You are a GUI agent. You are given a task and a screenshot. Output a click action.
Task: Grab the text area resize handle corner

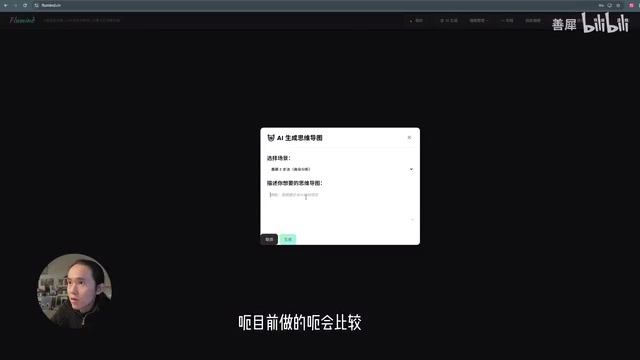(412, 220)
